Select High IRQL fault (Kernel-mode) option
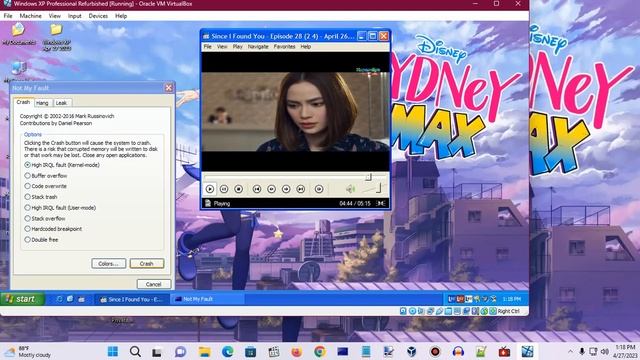Image resolution: width=640 pixels, height=360 pixels. point(62,165)
